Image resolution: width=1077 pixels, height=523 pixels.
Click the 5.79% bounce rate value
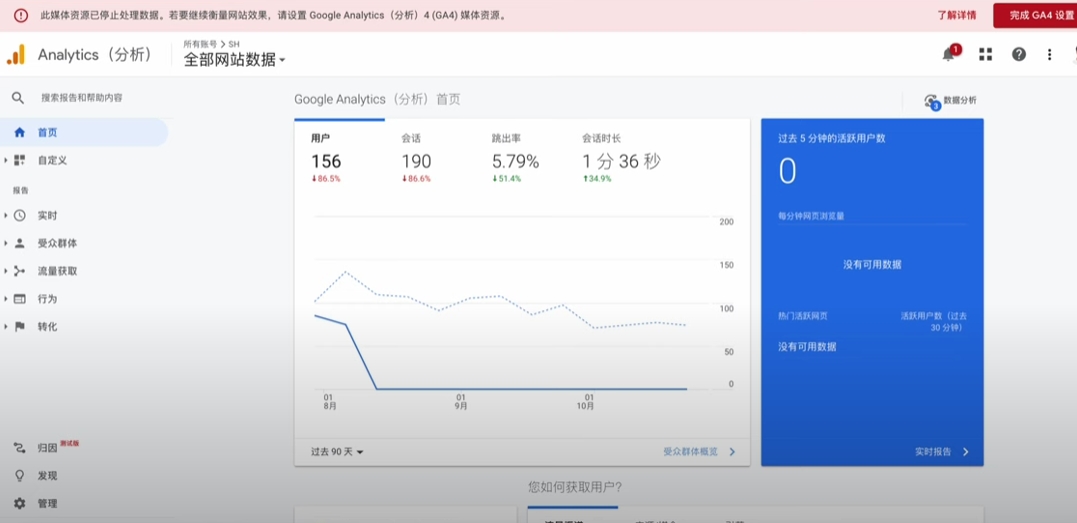tap(515, 162)
